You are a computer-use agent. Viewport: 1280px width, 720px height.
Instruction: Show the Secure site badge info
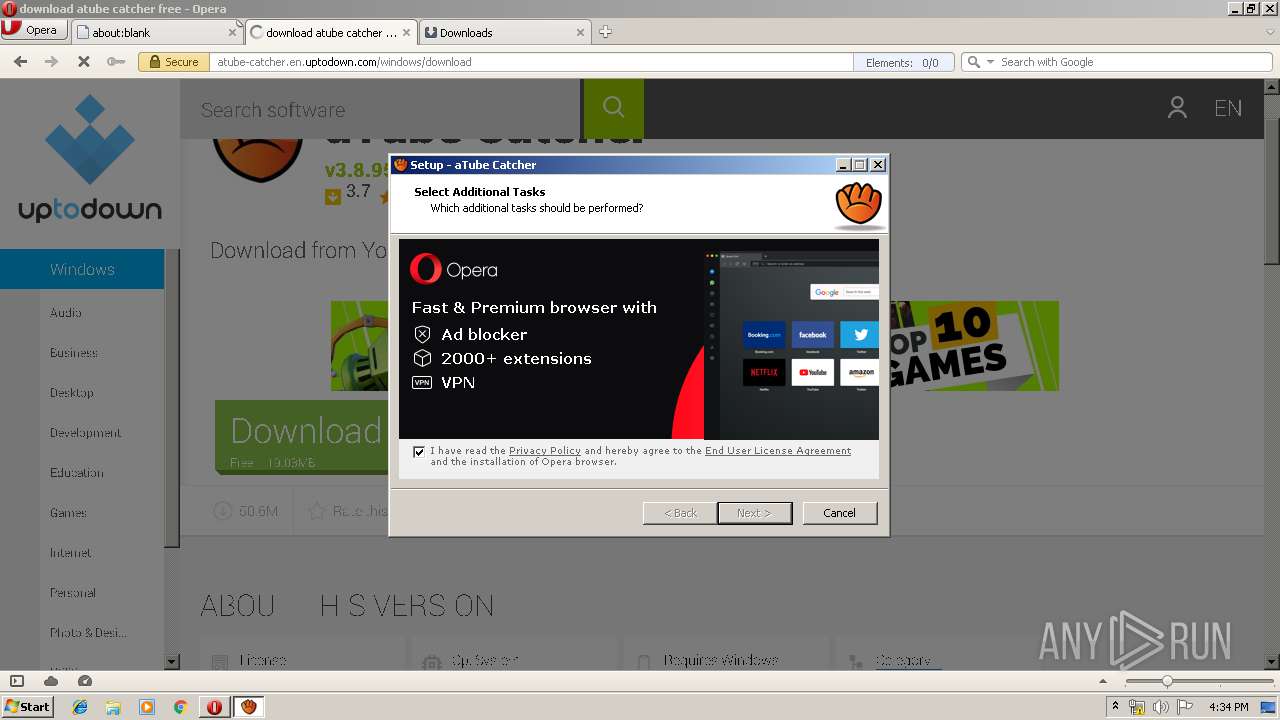[x=174, y=62]
